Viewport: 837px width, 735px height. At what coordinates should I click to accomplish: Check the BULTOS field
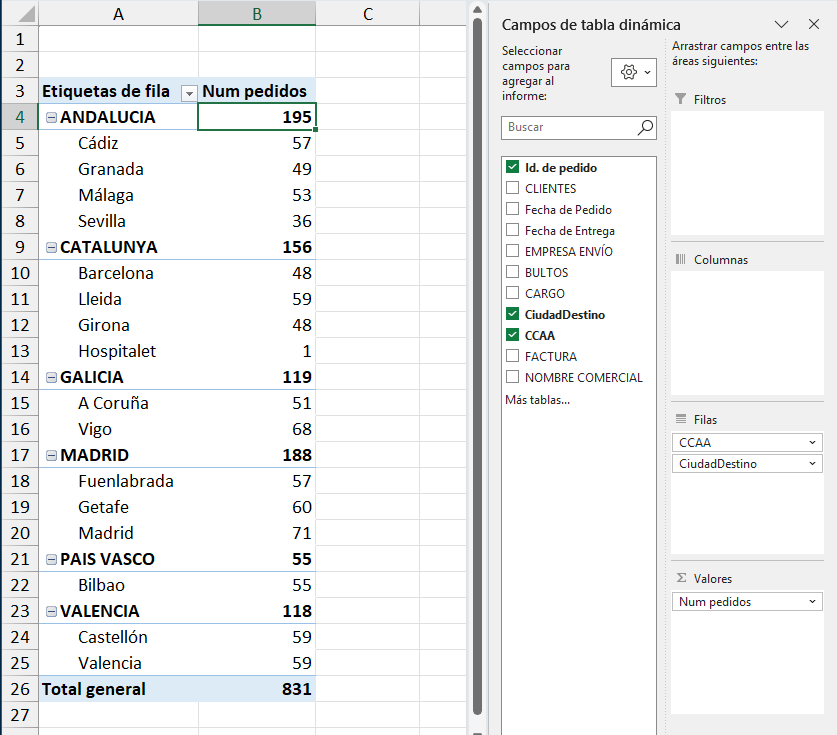pyautogui.click(x=512, y=272)
